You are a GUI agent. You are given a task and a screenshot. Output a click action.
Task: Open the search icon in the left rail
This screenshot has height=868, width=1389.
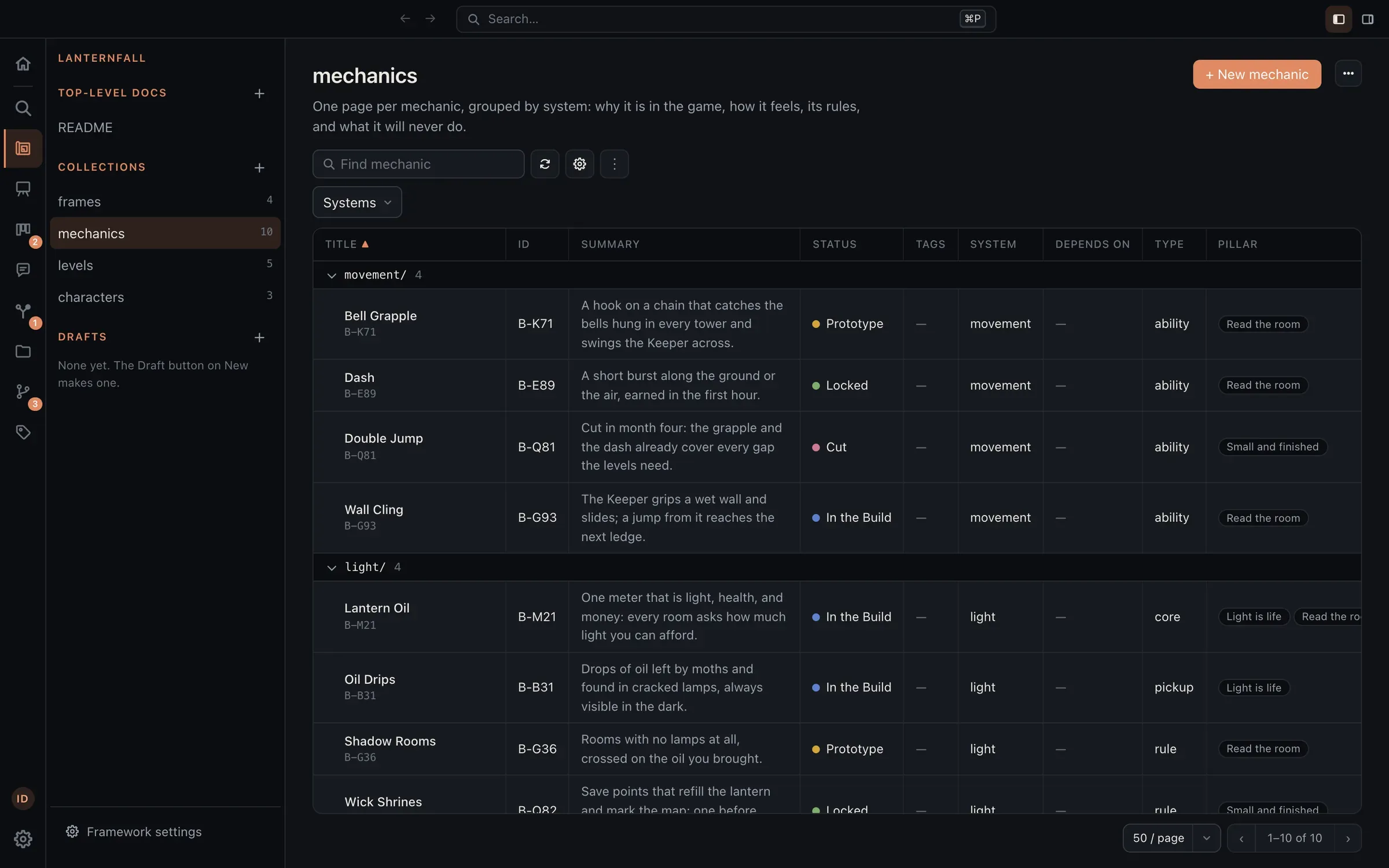(x=23, y=108)
